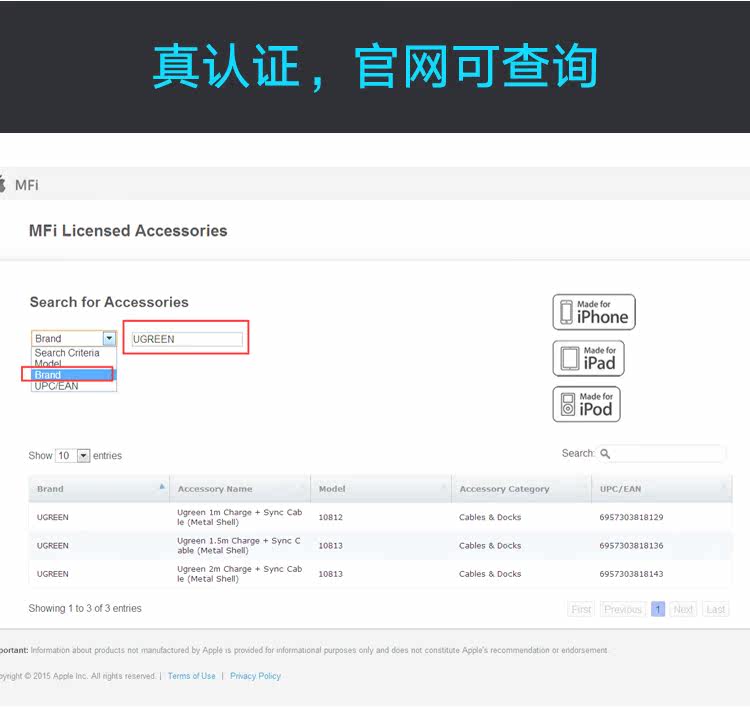Go to the Previous results page
This screenshot has width=750, height=707.
[623, 609]
